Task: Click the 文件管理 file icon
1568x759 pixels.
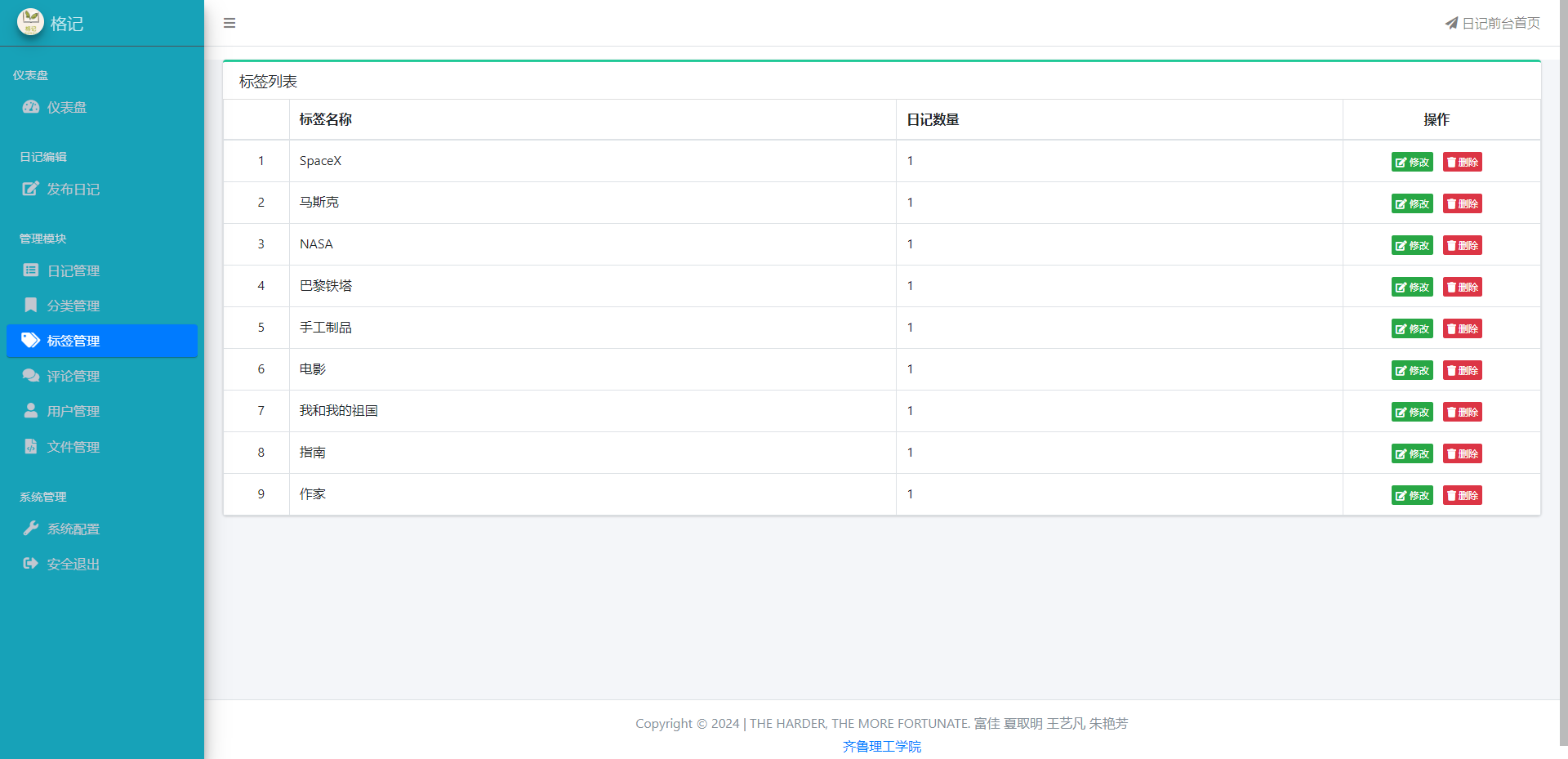Action: coord(31,447)
